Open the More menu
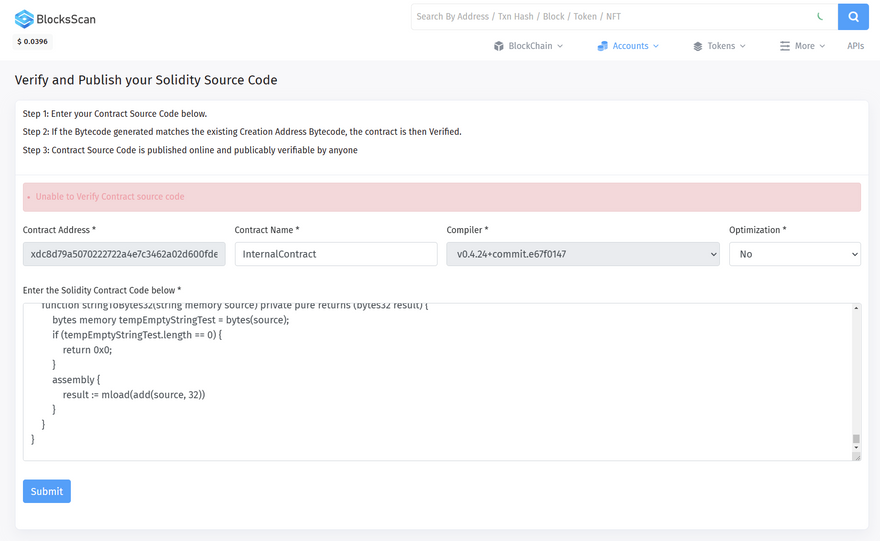The width and height of the screenshot is (880, 541). [803, 46]
